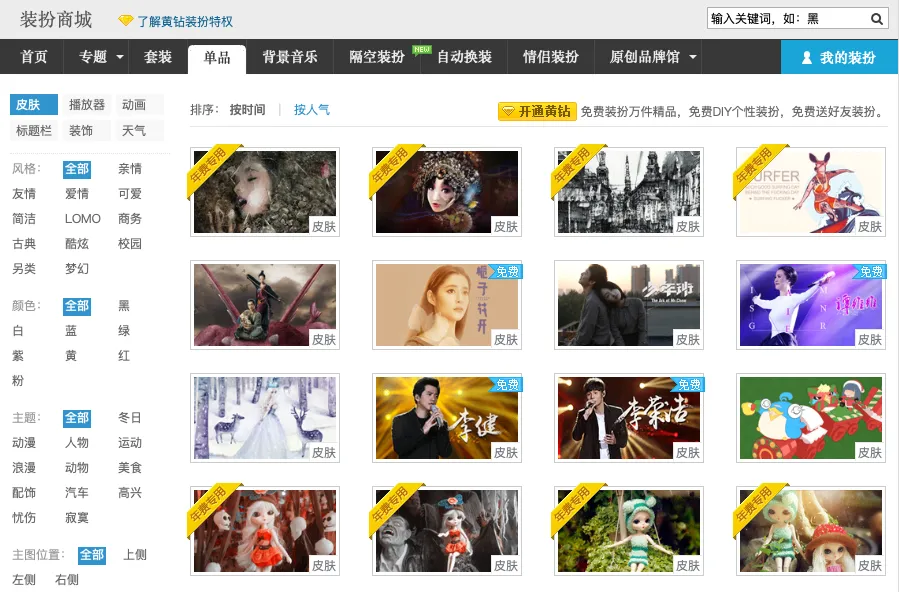
Task: Select the 单品 tab
Action: click(217, 57)
